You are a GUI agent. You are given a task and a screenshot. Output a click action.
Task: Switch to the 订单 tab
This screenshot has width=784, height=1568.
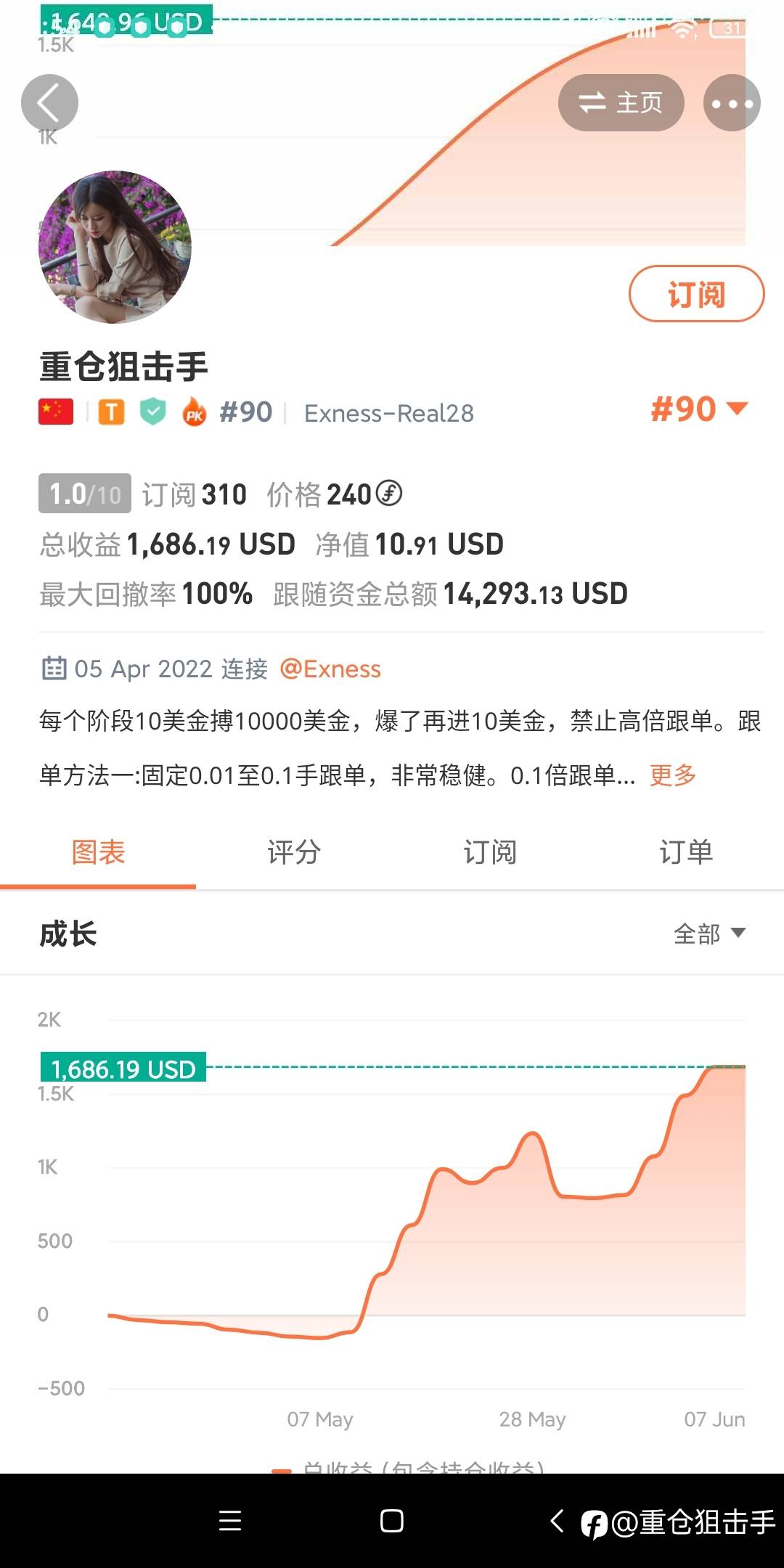[686, 852]
